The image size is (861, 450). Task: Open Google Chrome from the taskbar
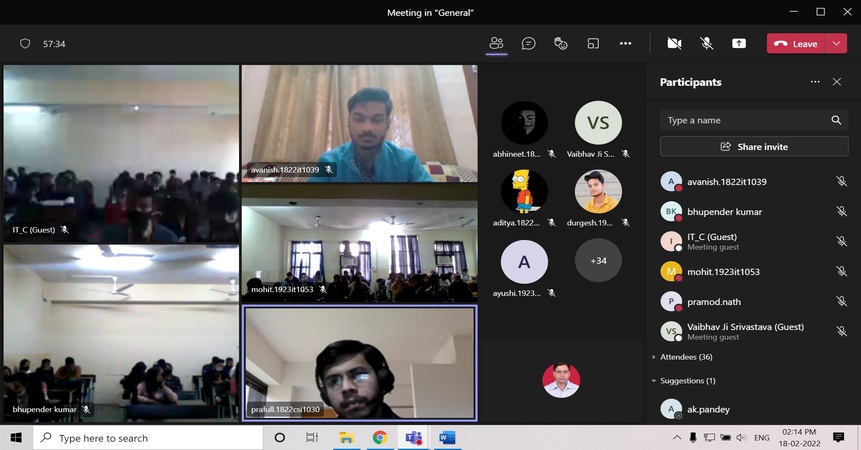click(x=380, y=438)
